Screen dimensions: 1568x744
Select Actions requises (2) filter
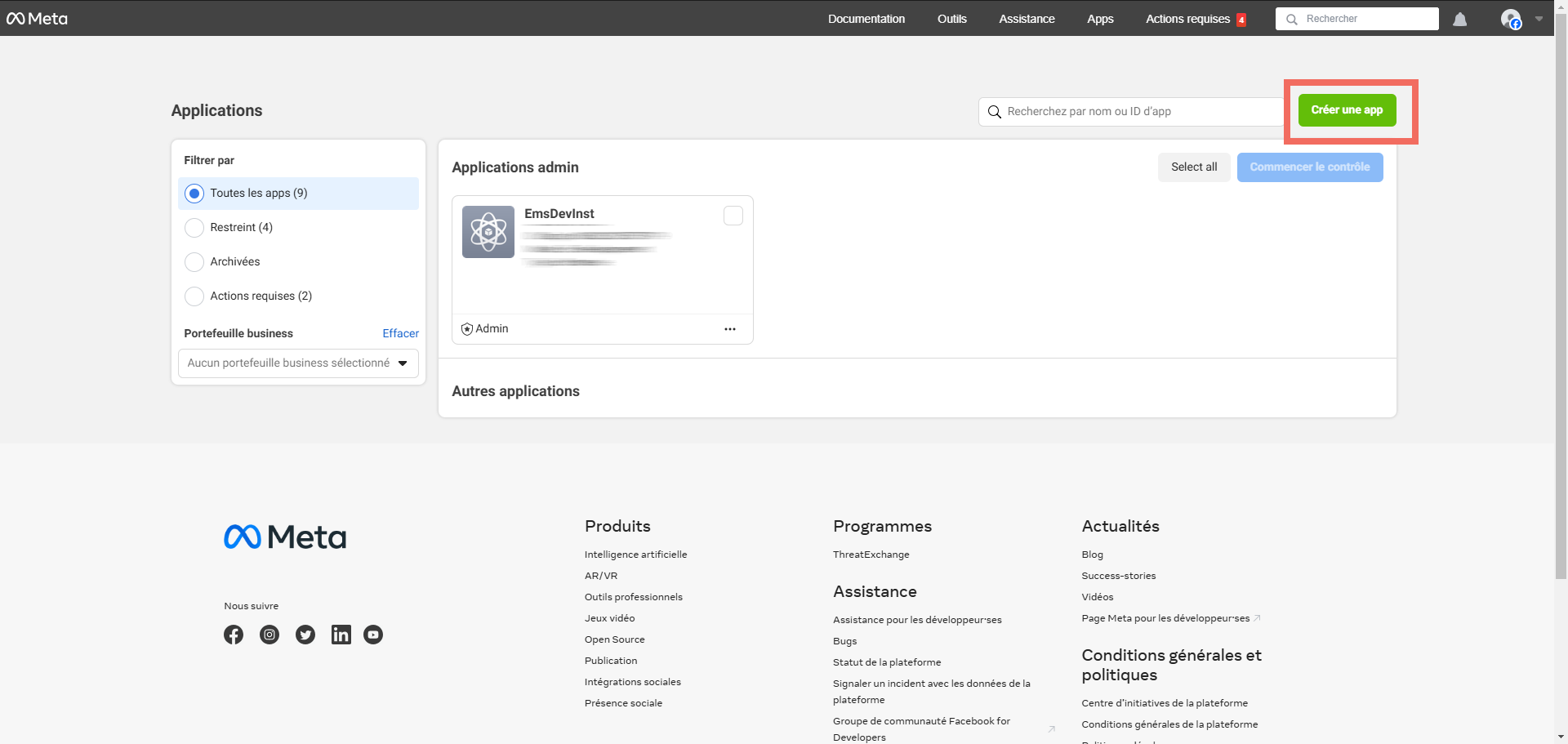click(194, 296)
